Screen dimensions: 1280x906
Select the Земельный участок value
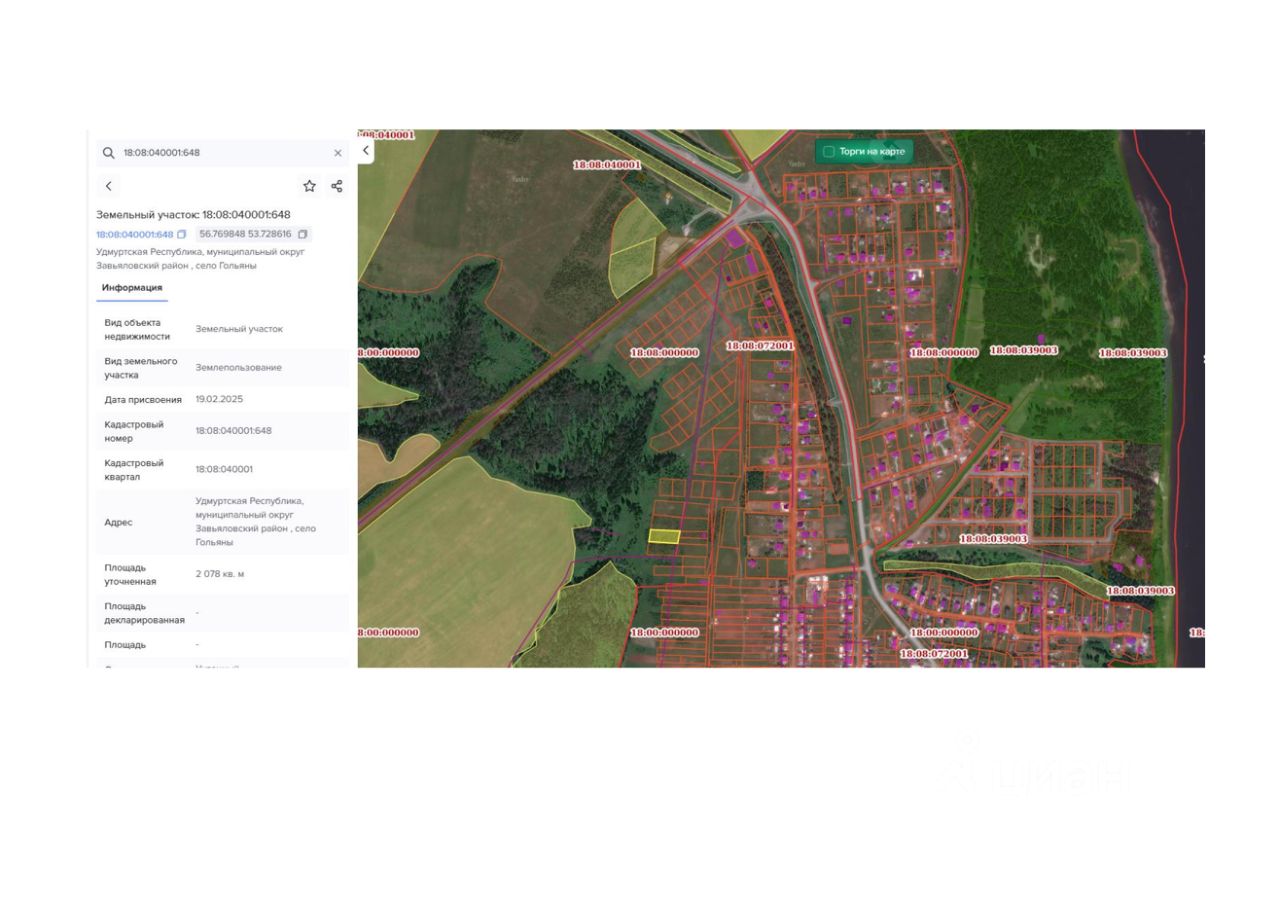click(x=239, y=329)
